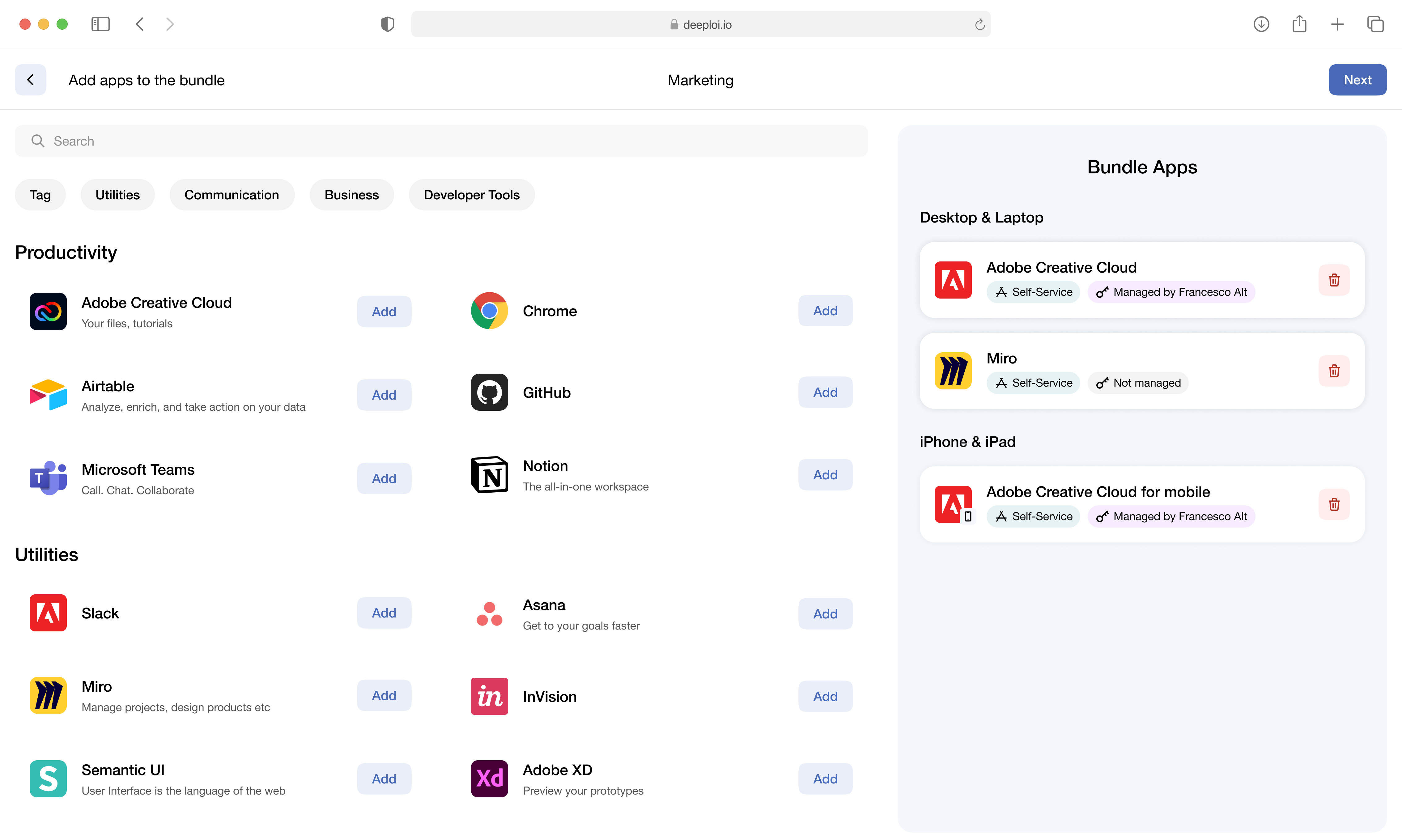
Task: Go back with the header arrow
Action: [31, 80]
